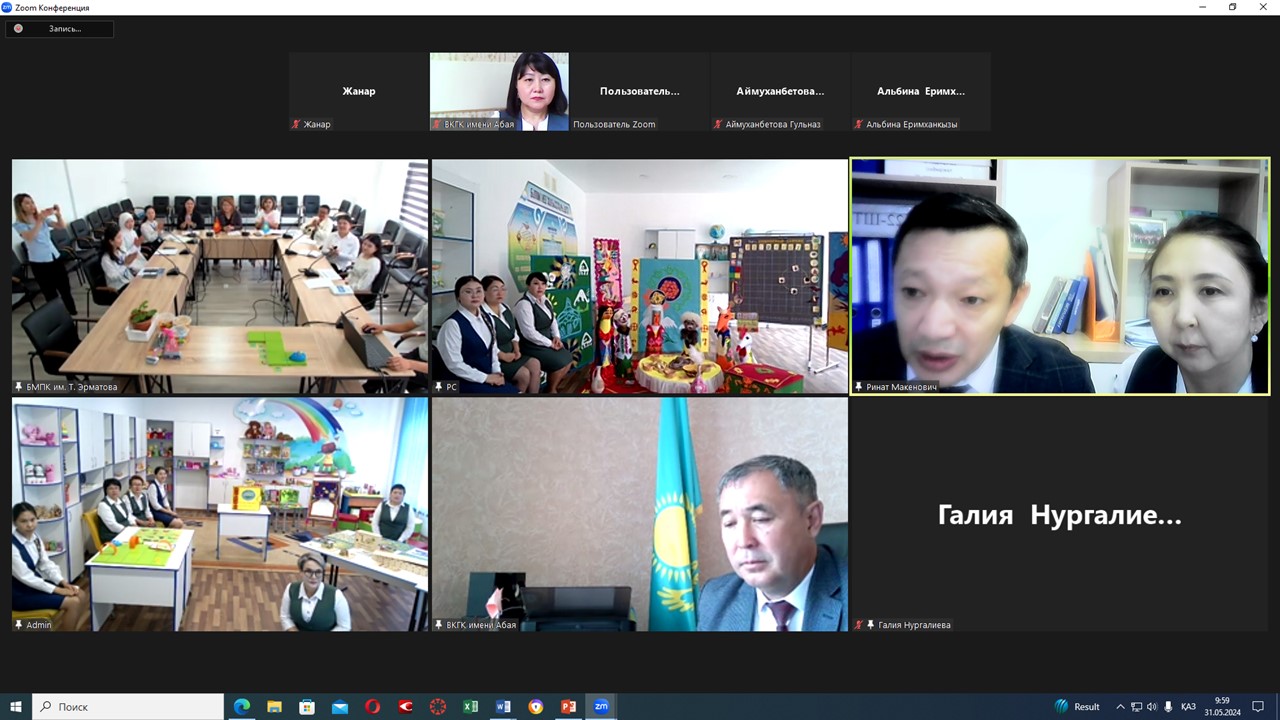This screenshot has width=1280, height=720.
Task: Expand the hidden system tray icons chevron
Action: tap(1120, 707)
